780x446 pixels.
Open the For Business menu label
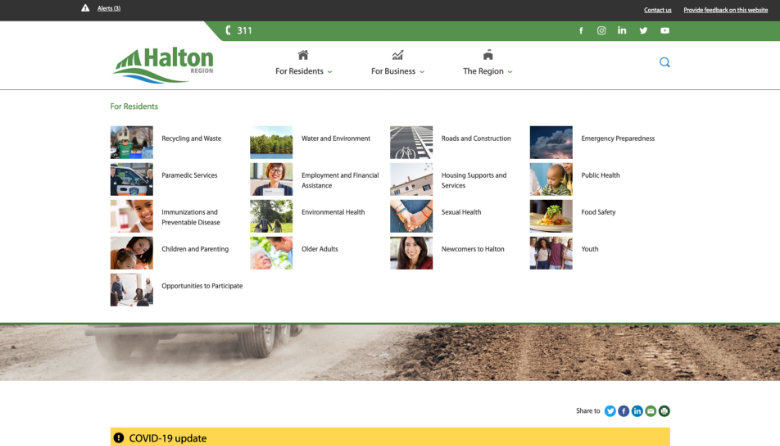tap(393, 71)
